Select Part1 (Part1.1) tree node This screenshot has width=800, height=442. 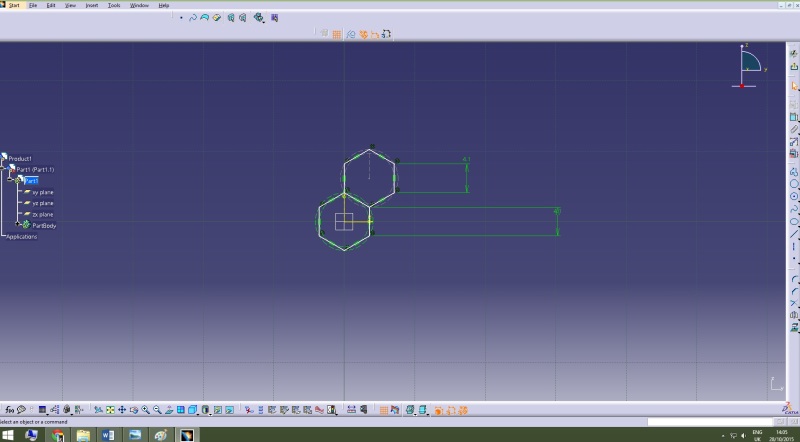pos(35,169)
